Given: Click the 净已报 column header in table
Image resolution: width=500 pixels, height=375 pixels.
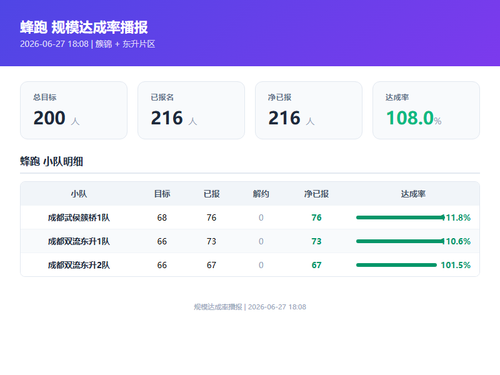Looking at the screenshot, I should 316,194.
